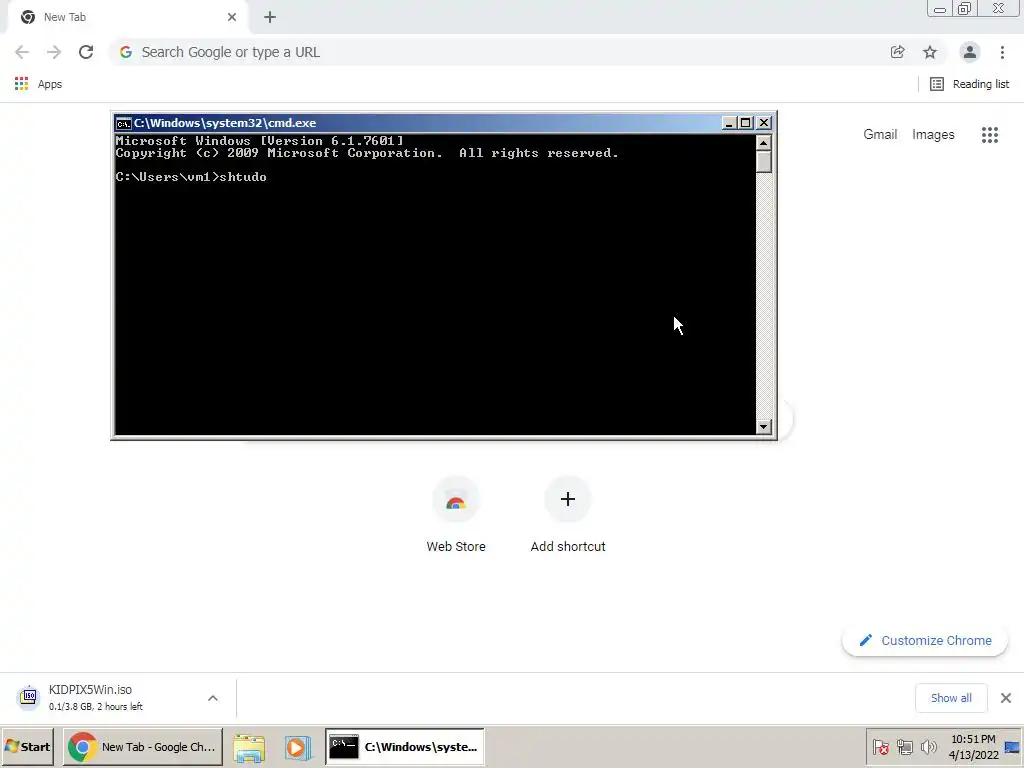Screen dimensions: 1024x768
Task: Click the Google logo in address bar
Action: [x=125, y=52]
